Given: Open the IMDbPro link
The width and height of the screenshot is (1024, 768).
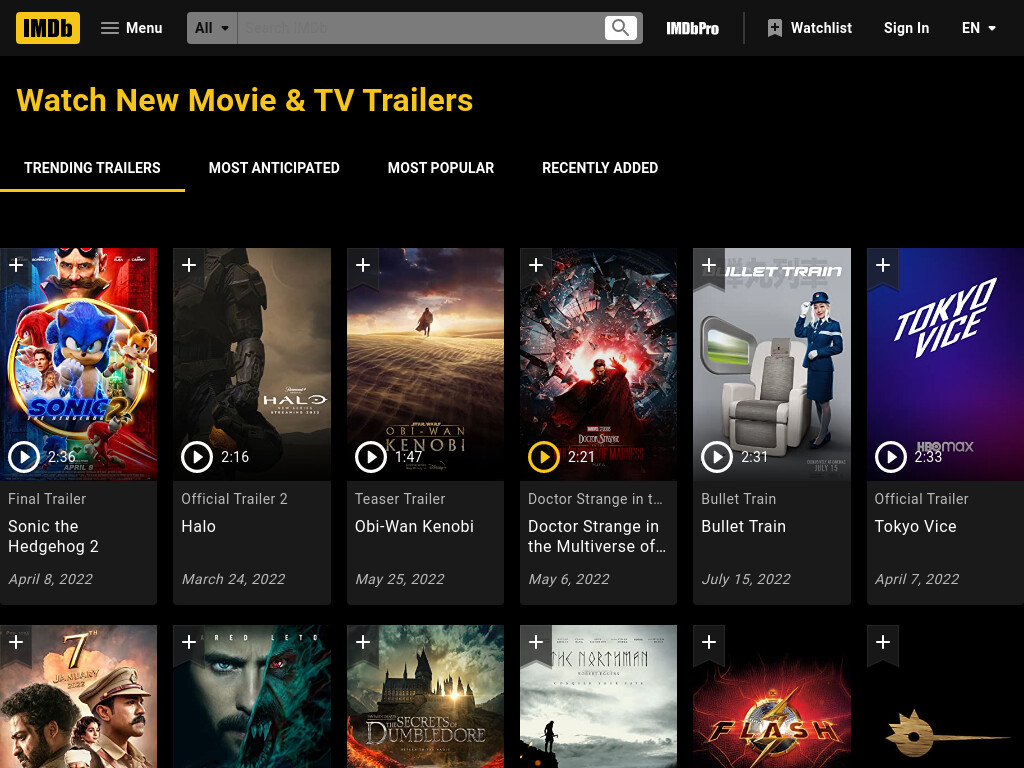Looking at the screenshot, I should point(692,28).
